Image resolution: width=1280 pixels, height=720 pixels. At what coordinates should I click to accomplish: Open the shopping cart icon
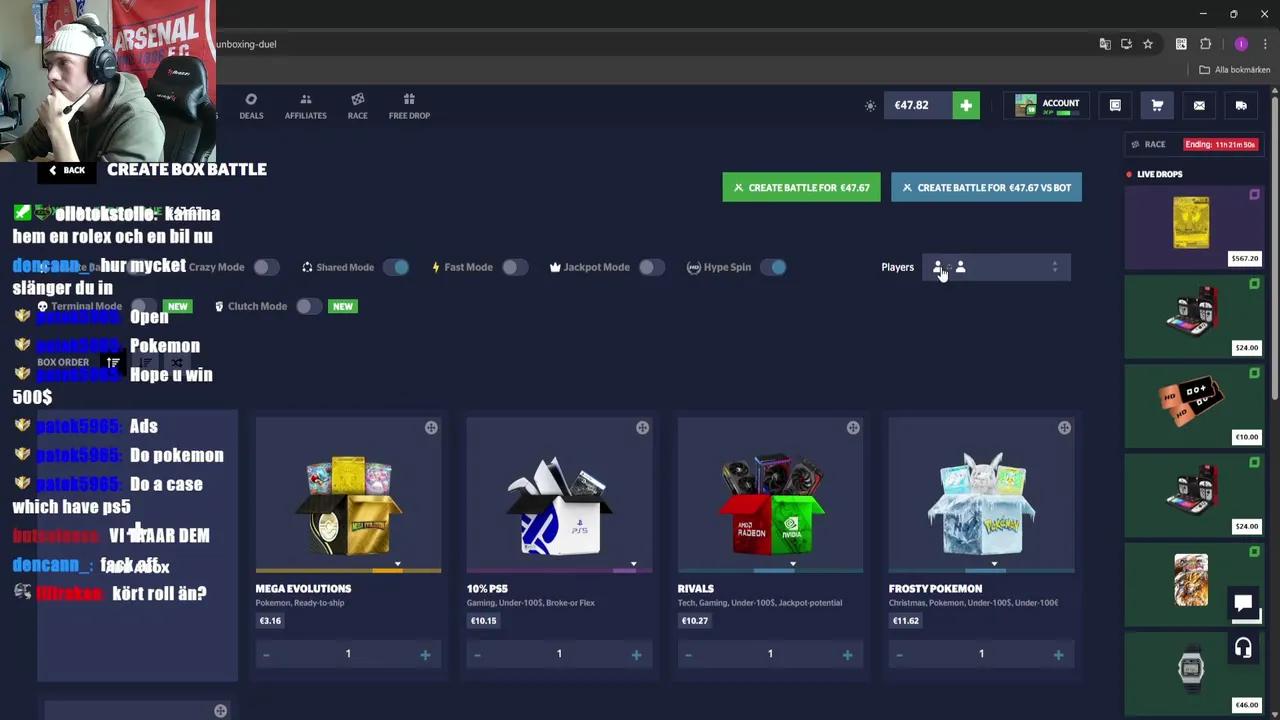point(1157,105)
